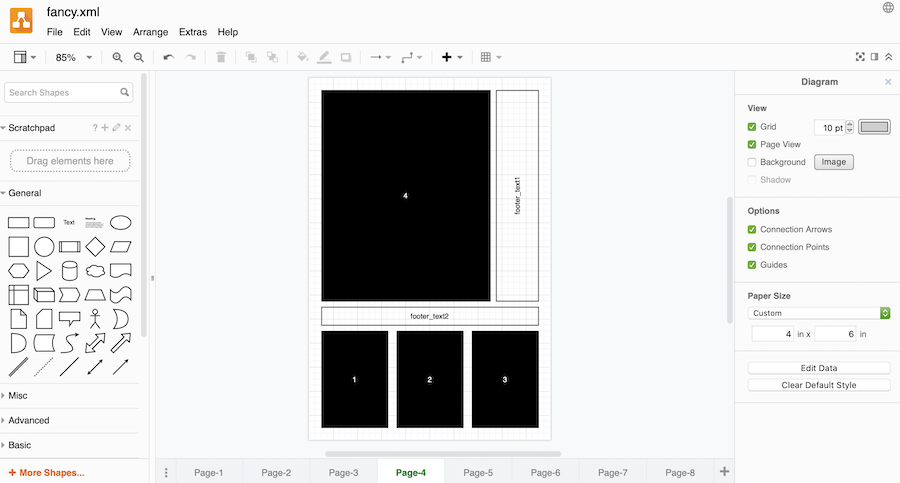Click the To Back toolbar icon
The height and width of the screenshot is (483, 900).
(x=273, y=57)
